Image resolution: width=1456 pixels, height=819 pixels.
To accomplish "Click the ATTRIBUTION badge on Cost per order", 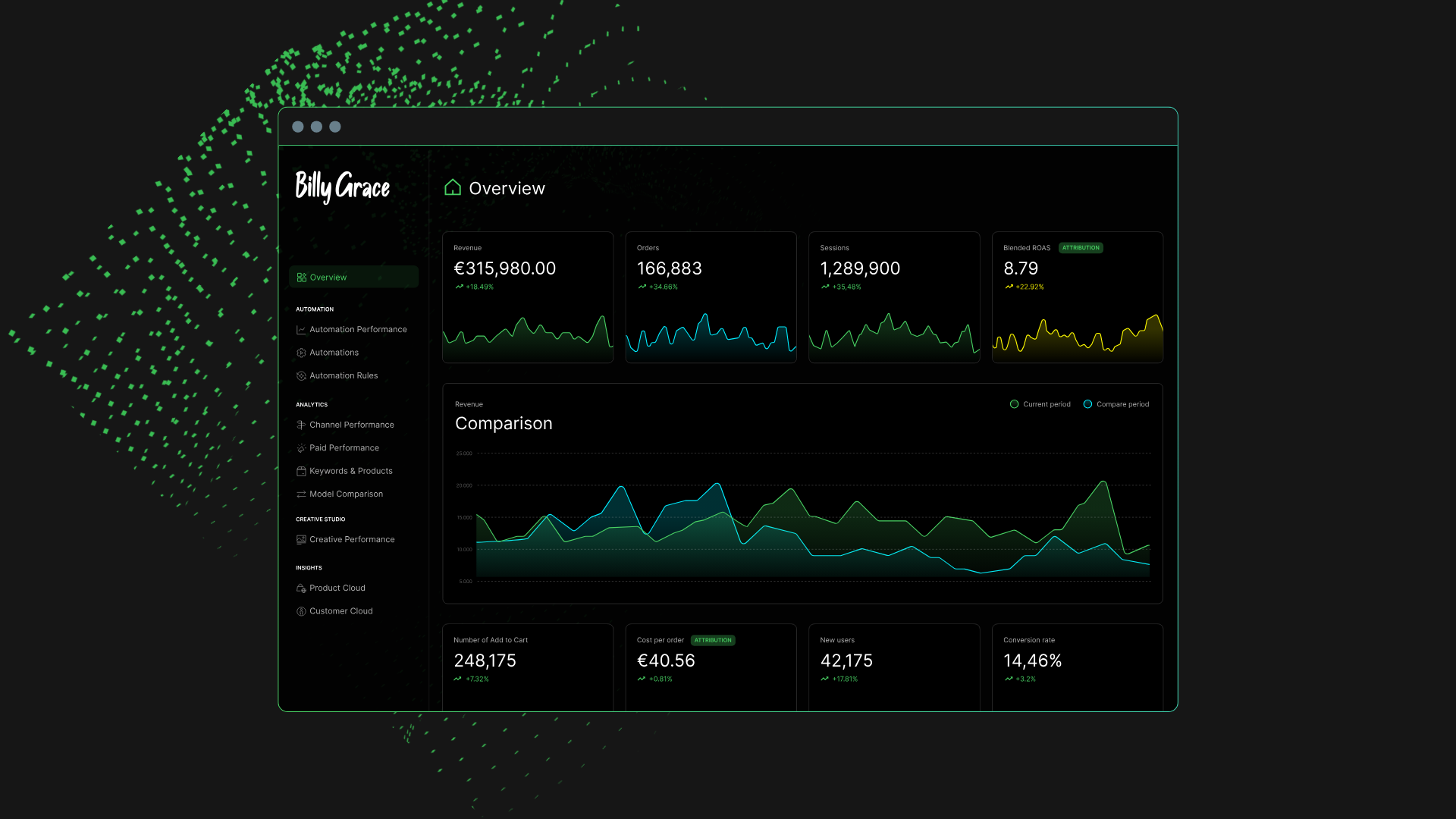I will [713, 640].
